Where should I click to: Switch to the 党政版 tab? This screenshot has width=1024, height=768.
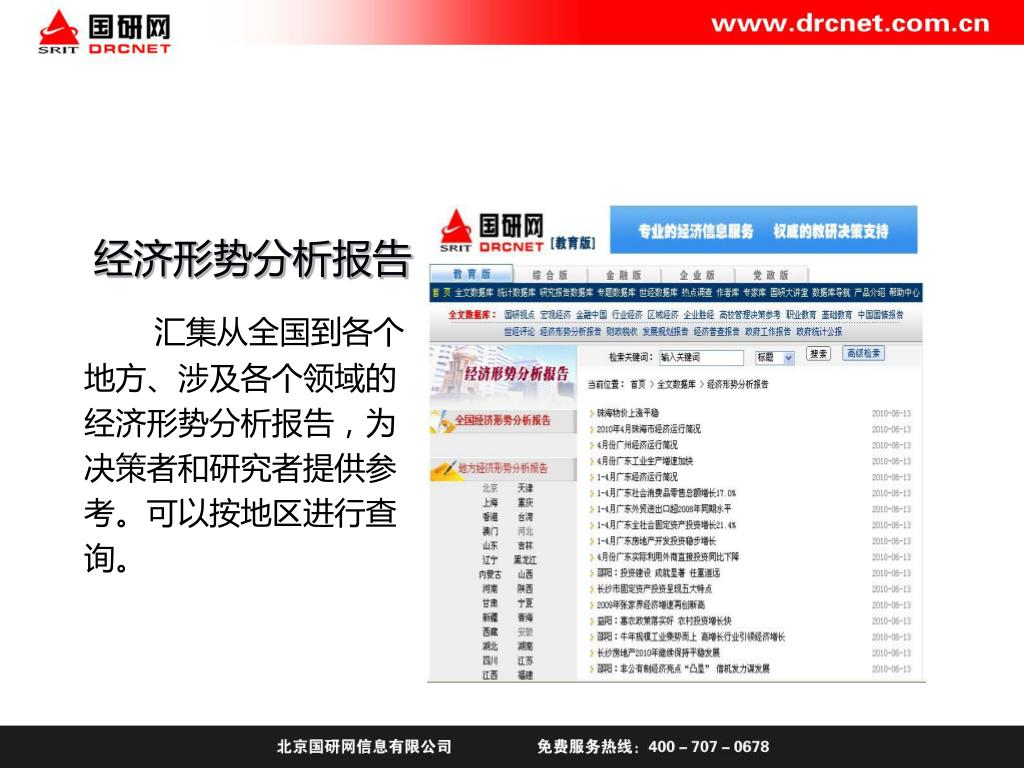(771, 275)
